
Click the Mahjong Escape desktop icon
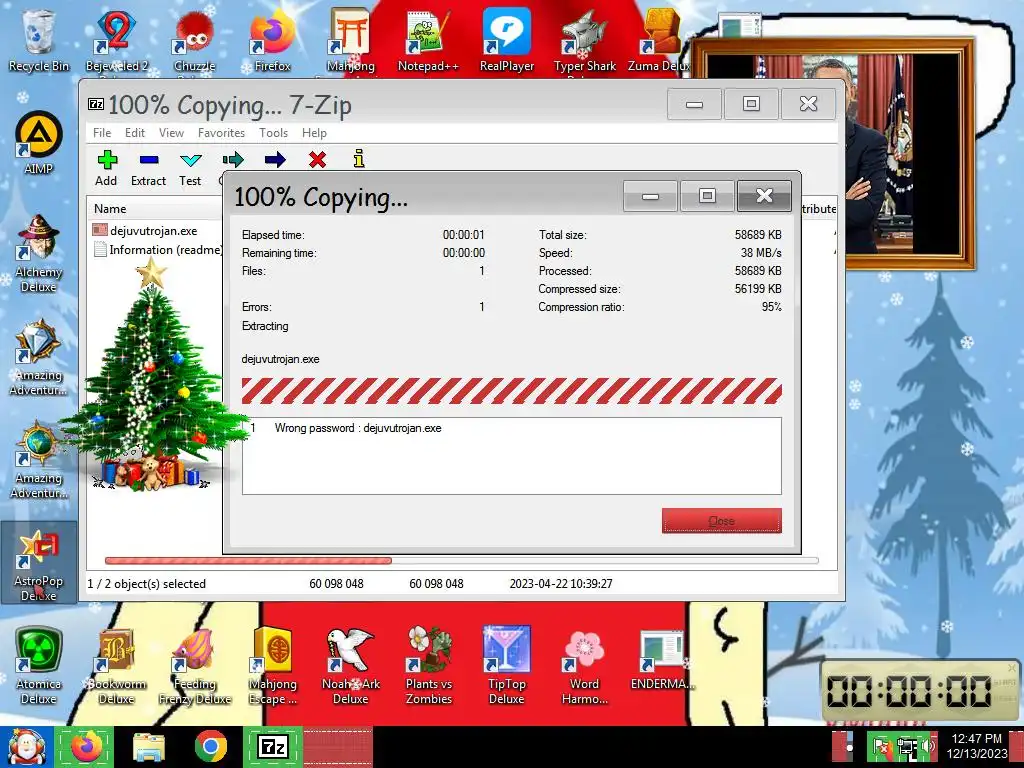pos(272,666)
